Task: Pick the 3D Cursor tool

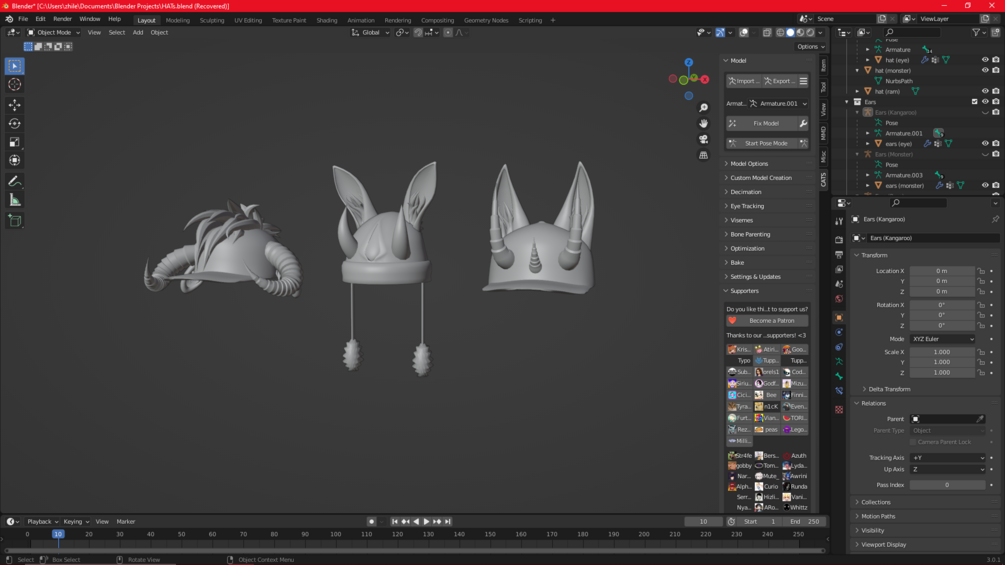Action: [x=14, y=85]
